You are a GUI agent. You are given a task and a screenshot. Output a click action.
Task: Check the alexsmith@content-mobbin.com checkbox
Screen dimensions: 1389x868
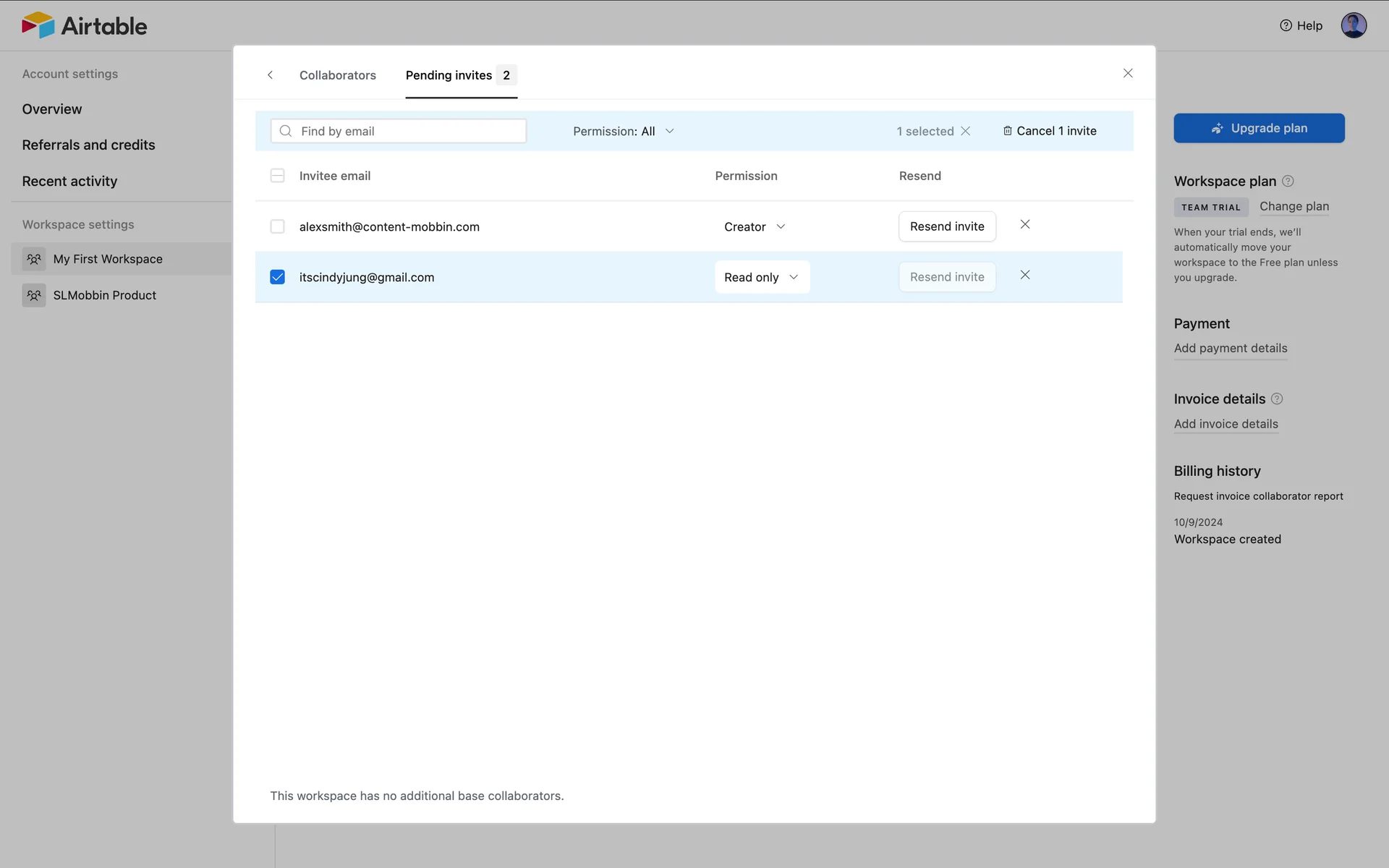277,226
